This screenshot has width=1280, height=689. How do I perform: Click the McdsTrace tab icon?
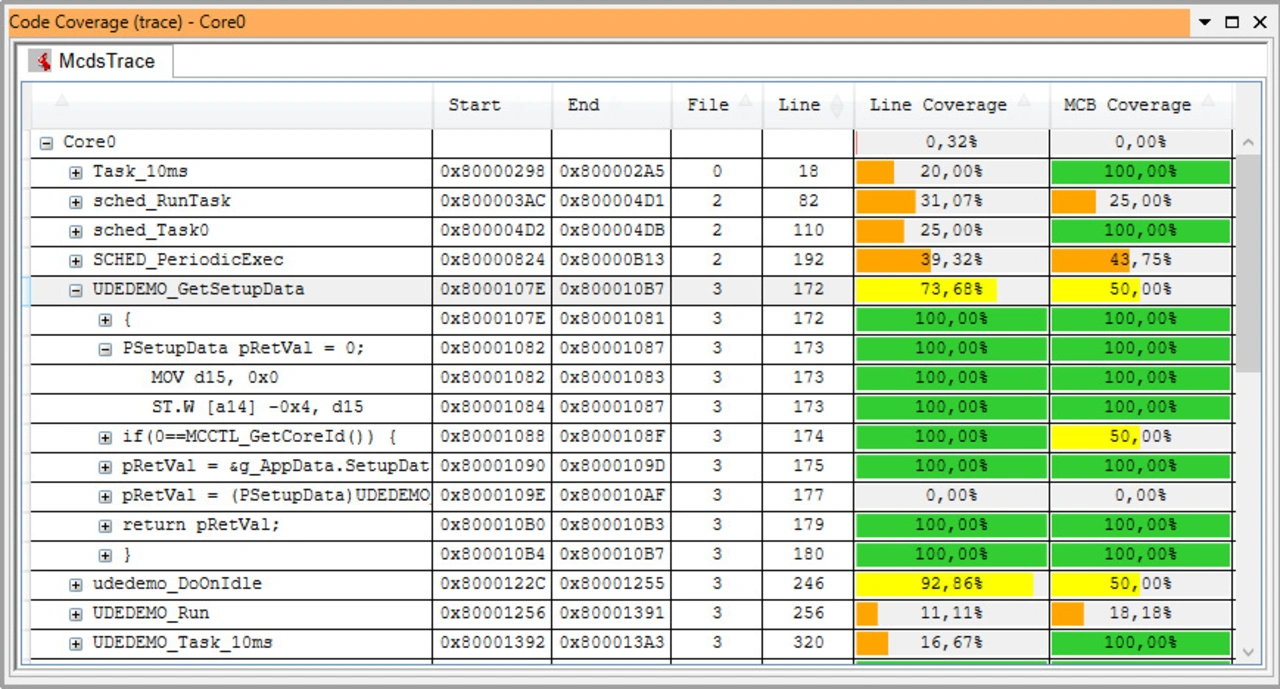point(42,61)
